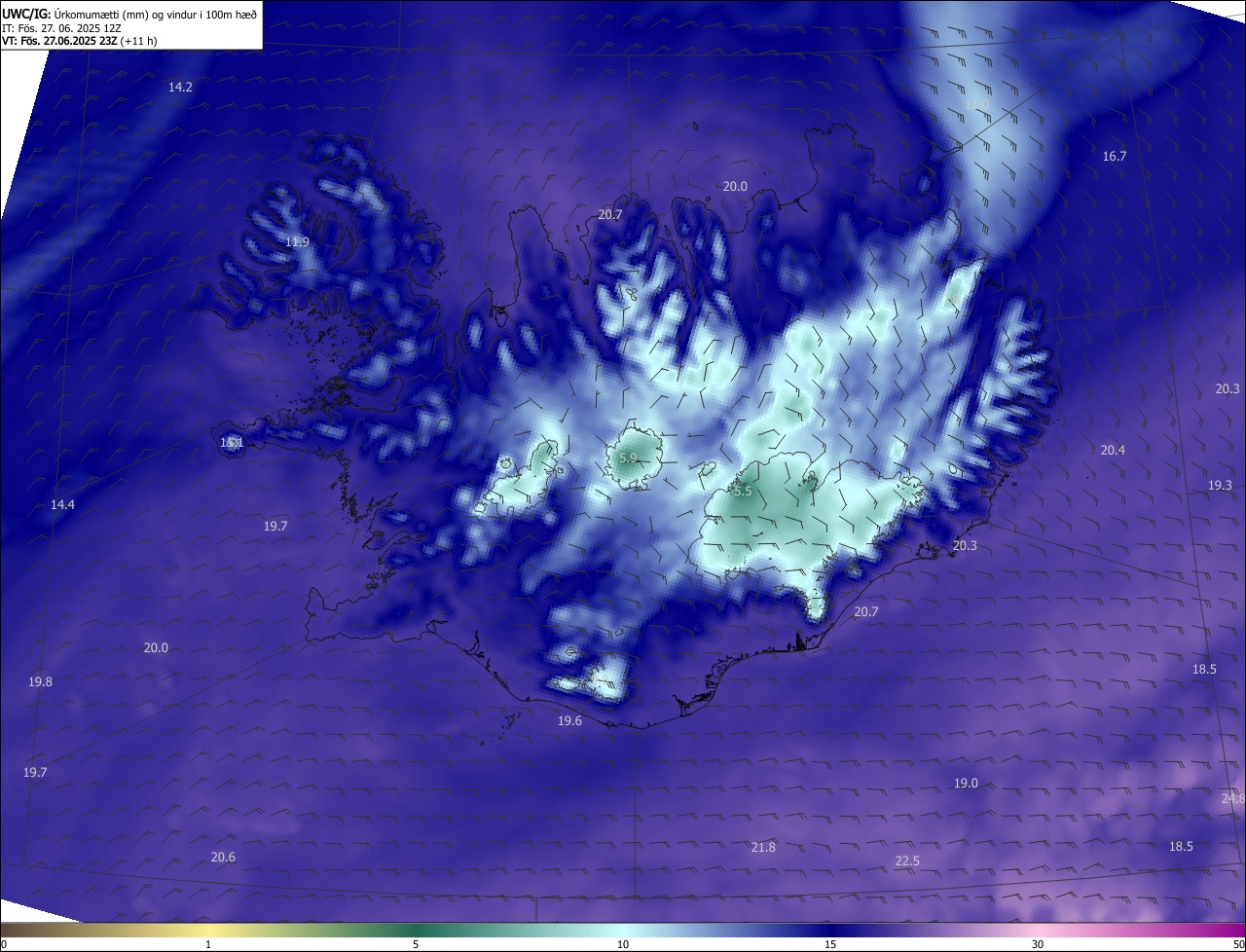The height and width of the screenshot is (952, 1246).
Task: Click the map value '19.6' on the south coast
Action: point(569,720)
